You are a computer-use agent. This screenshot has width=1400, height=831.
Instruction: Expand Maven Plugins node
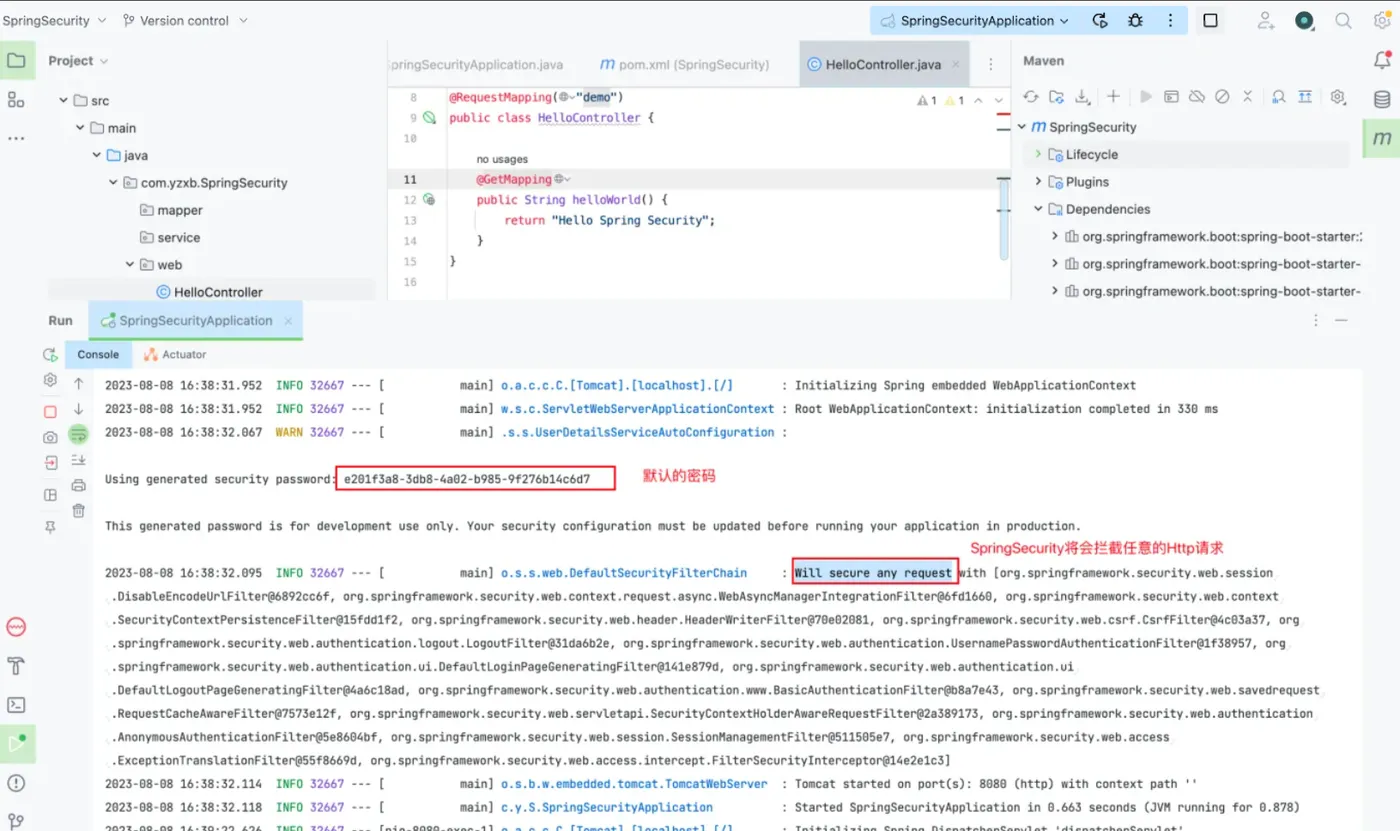click(x=1039, y=182)
